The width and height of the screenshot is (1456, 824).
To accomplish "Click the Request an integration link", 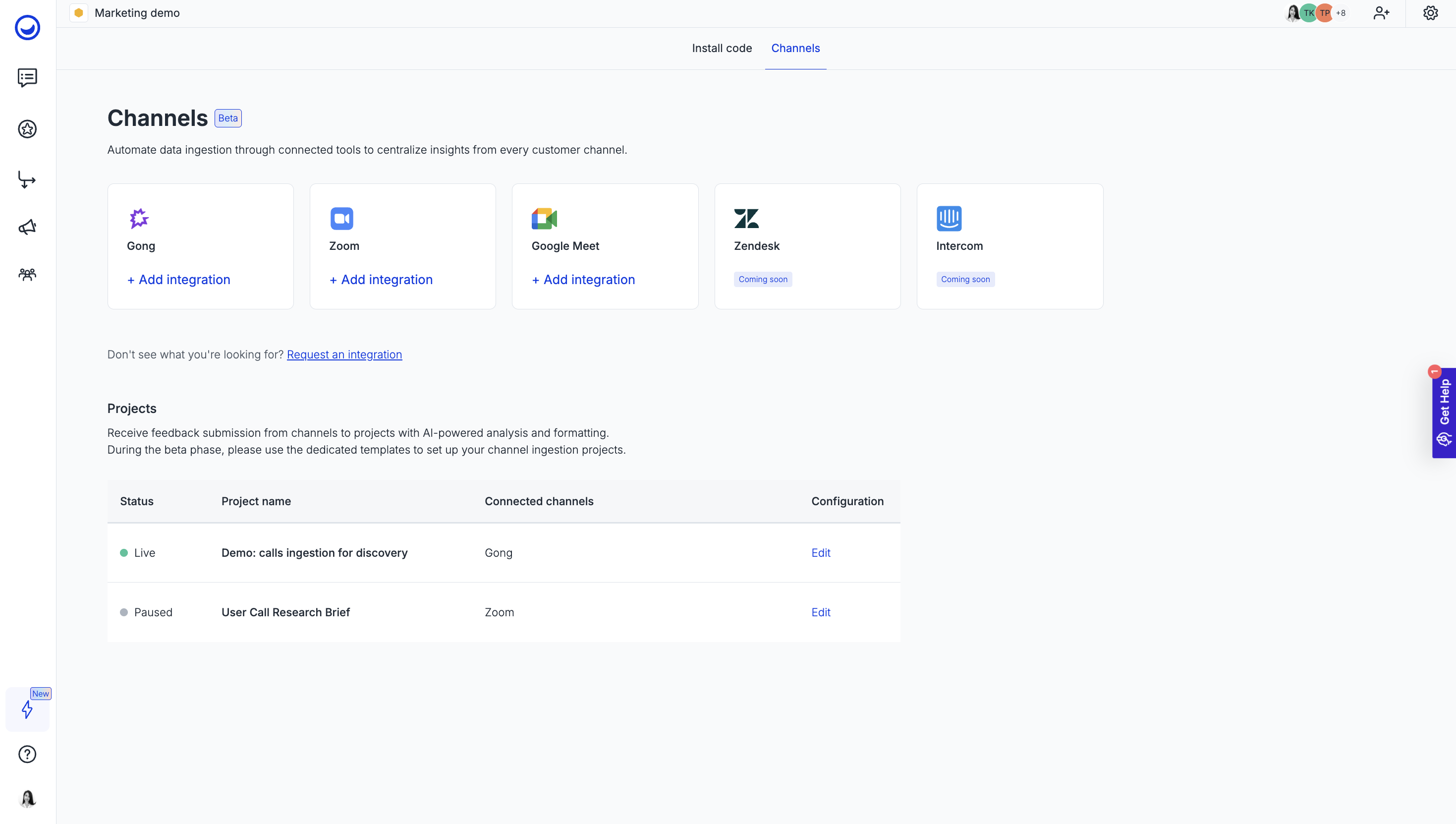I will point(344,355).
